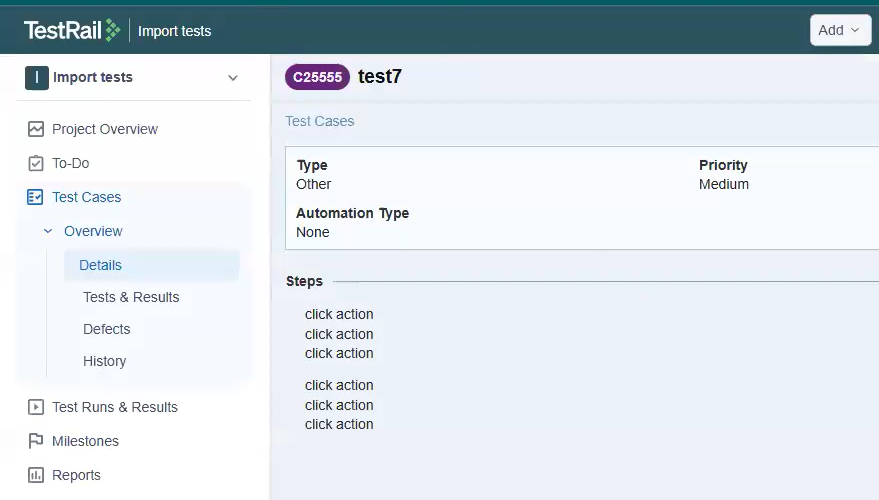Click the To-Do clipboard icon

36,163
